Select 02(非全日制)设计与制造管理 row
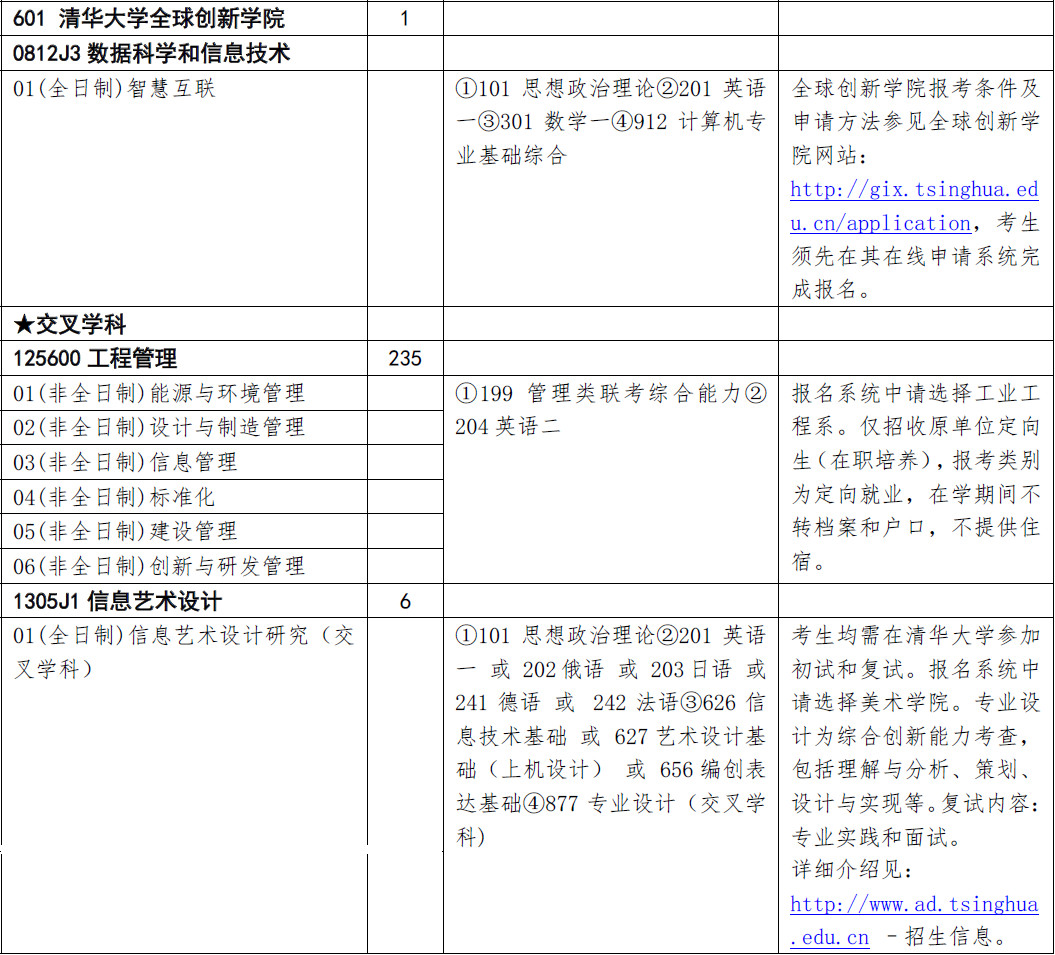1055x955 pixels. [x=159, y=428]
